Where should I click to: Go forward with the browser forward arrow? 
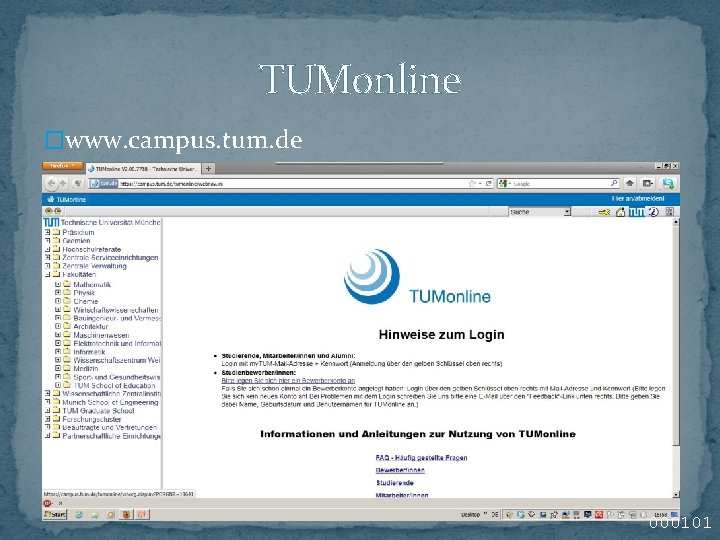coord(63,184)
